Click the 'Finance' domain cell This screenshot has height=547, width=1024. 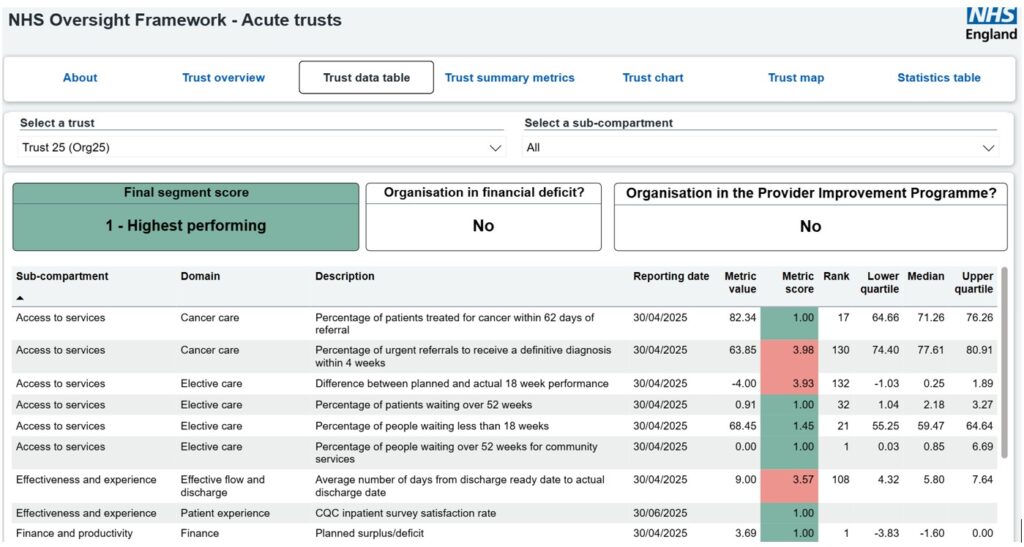200,533
